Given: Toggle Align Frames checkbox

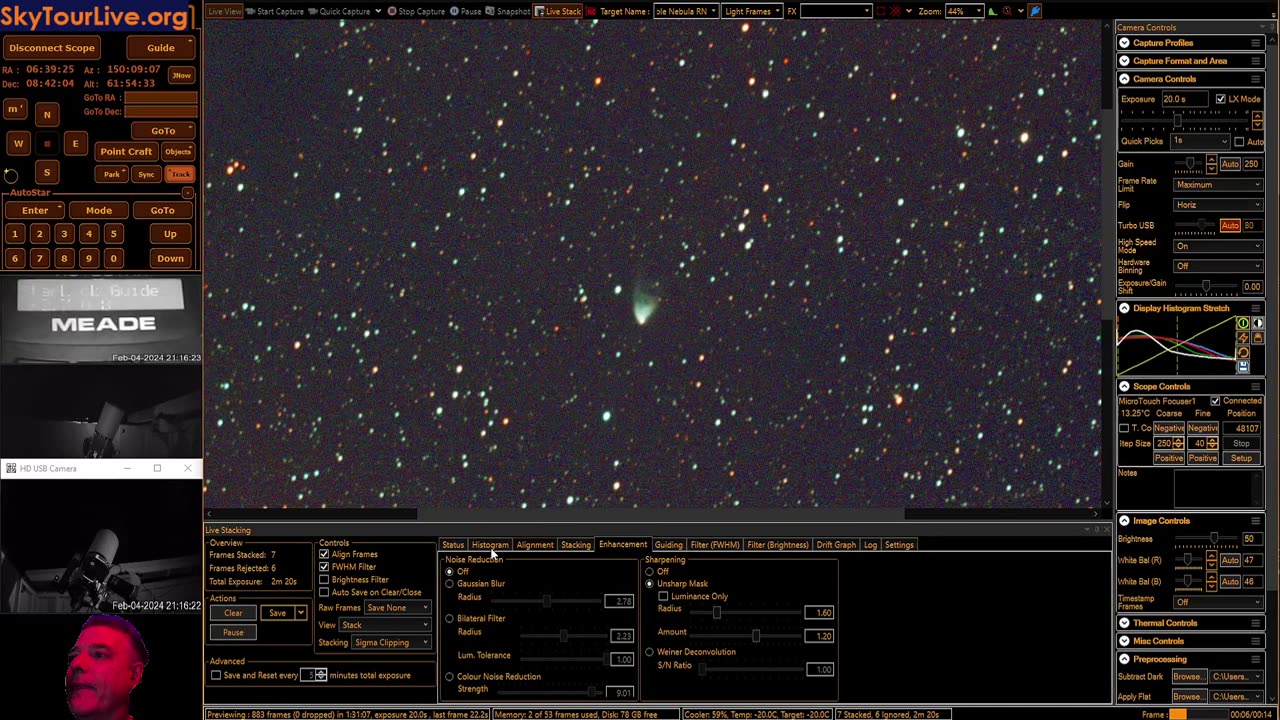Looking at the screenshot, I should [x=324, y=554].
